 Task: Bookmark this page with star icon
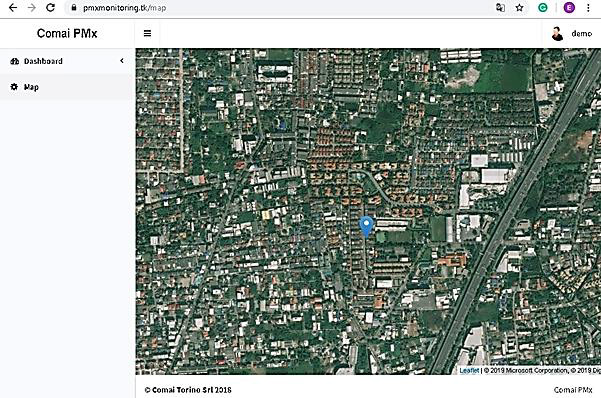519,8
